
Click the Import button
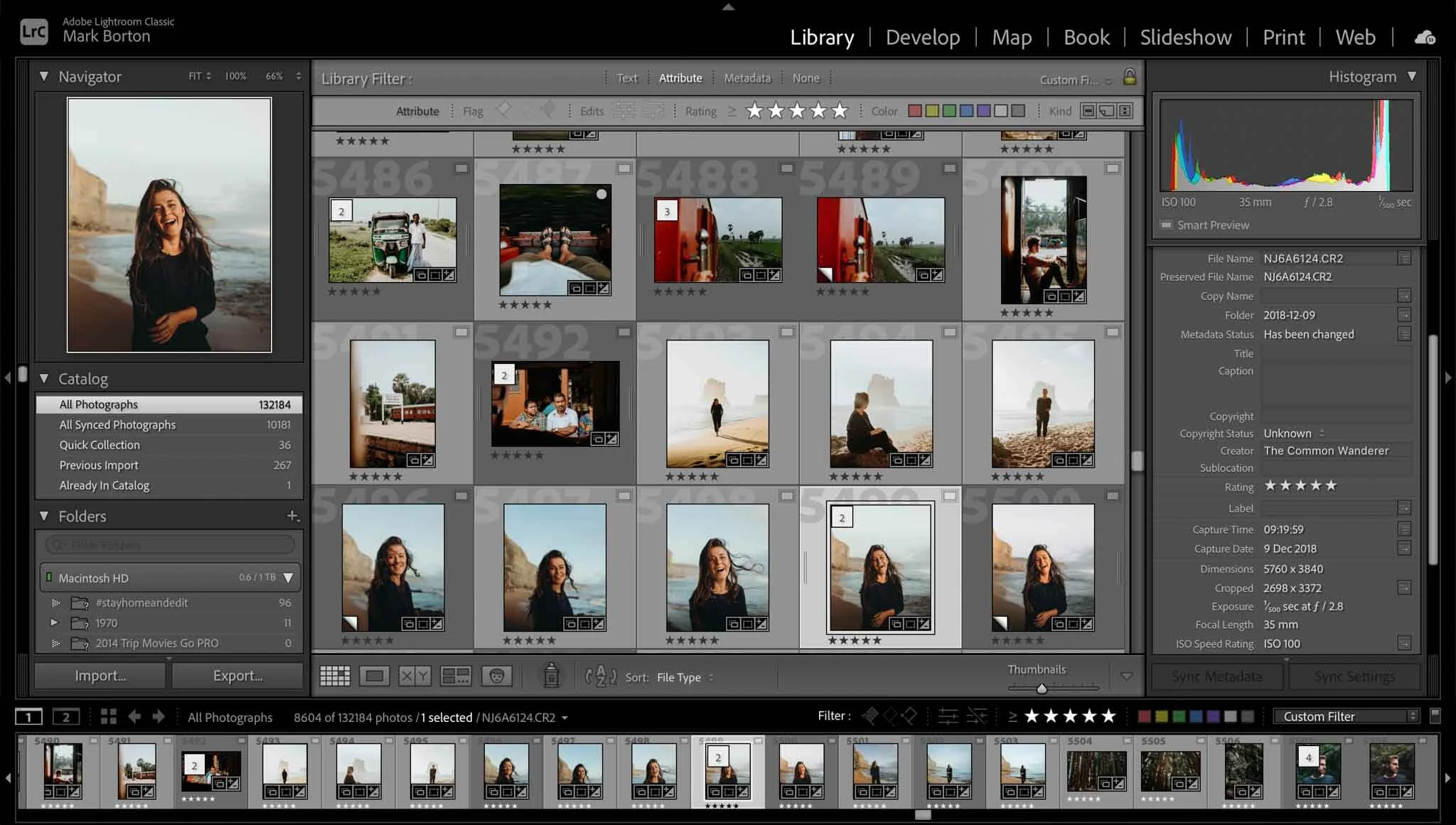100,675
